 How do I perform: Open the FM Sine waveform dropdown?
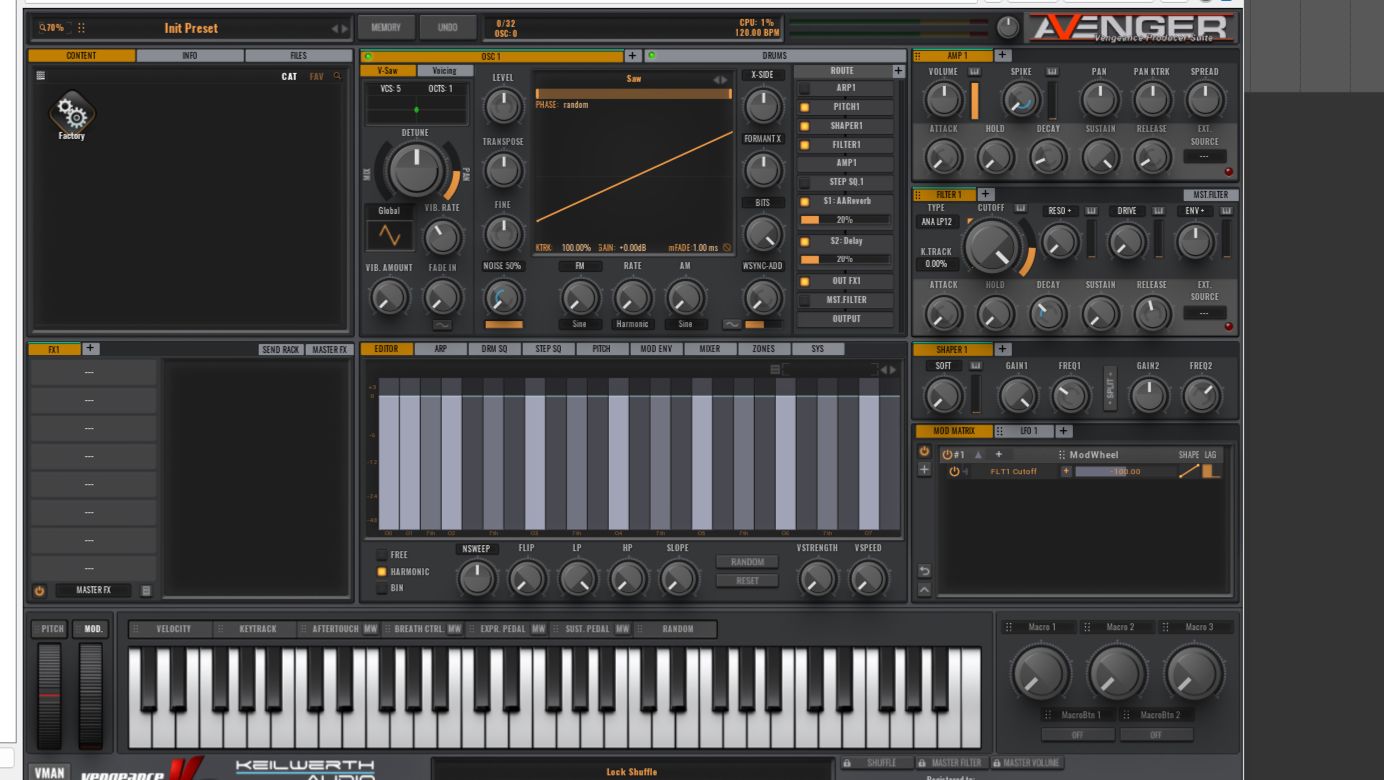pos(580,324)
